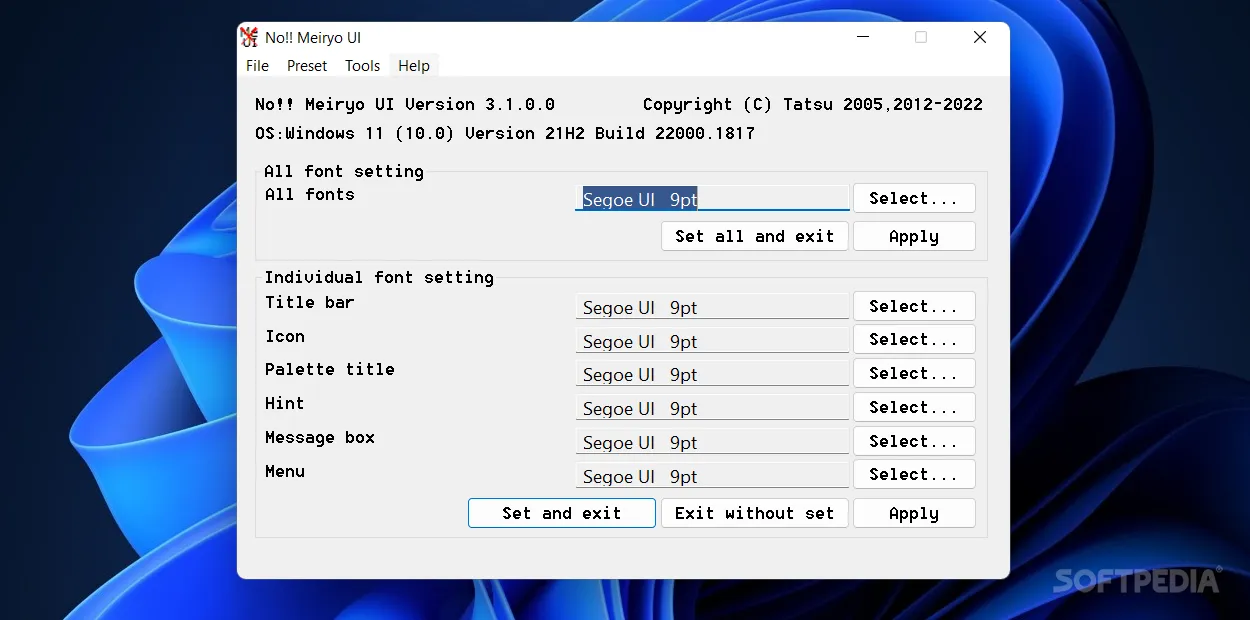Open the Tools menu
This screenshot has height=620, width=1250.
pos(362,66)
